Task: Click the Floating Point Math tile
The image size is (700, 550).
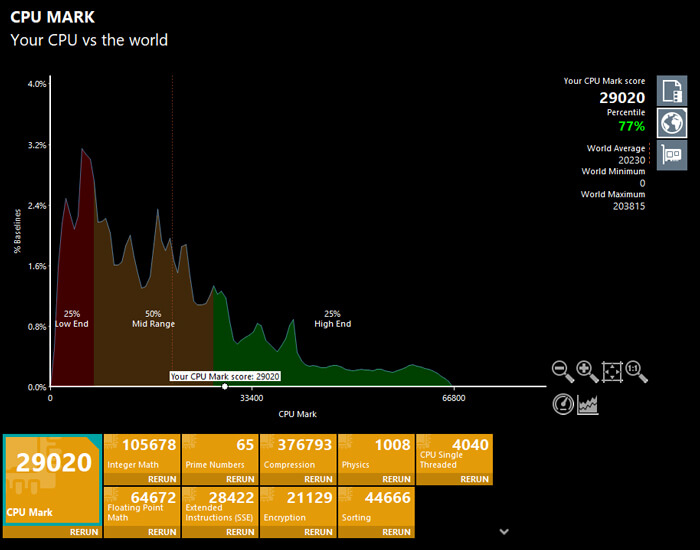Action: (x=142, y=506)
